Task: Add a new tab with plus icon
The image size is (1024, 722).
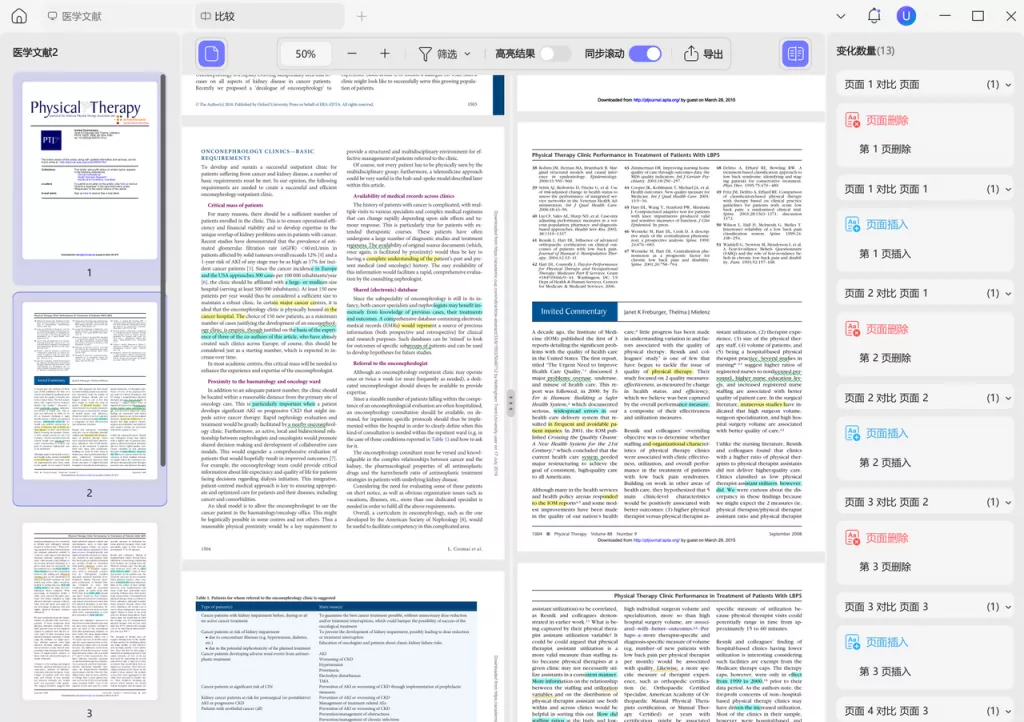Action: [362, 16]
